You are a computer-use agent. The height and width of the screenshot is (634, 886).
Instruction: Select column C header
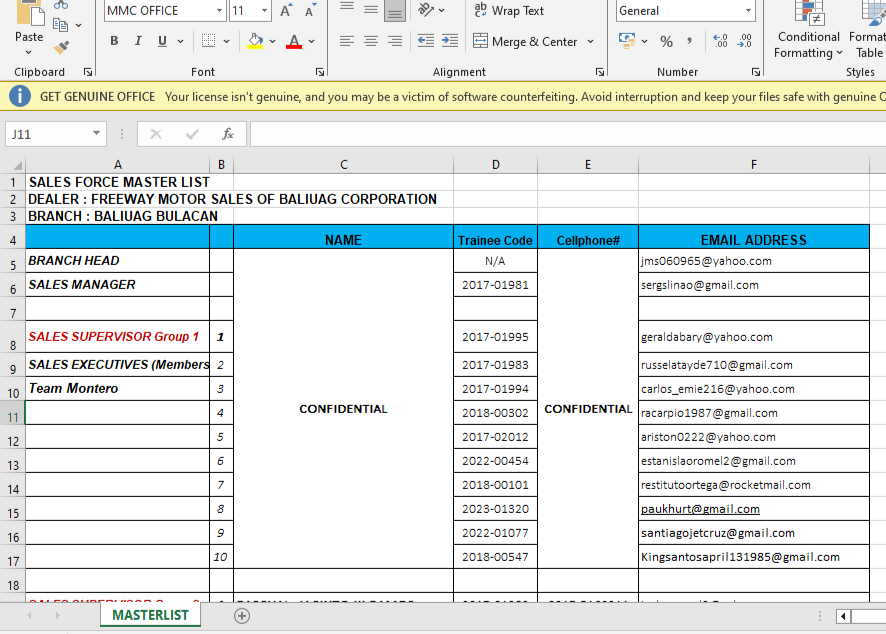(x=344, y=164)
